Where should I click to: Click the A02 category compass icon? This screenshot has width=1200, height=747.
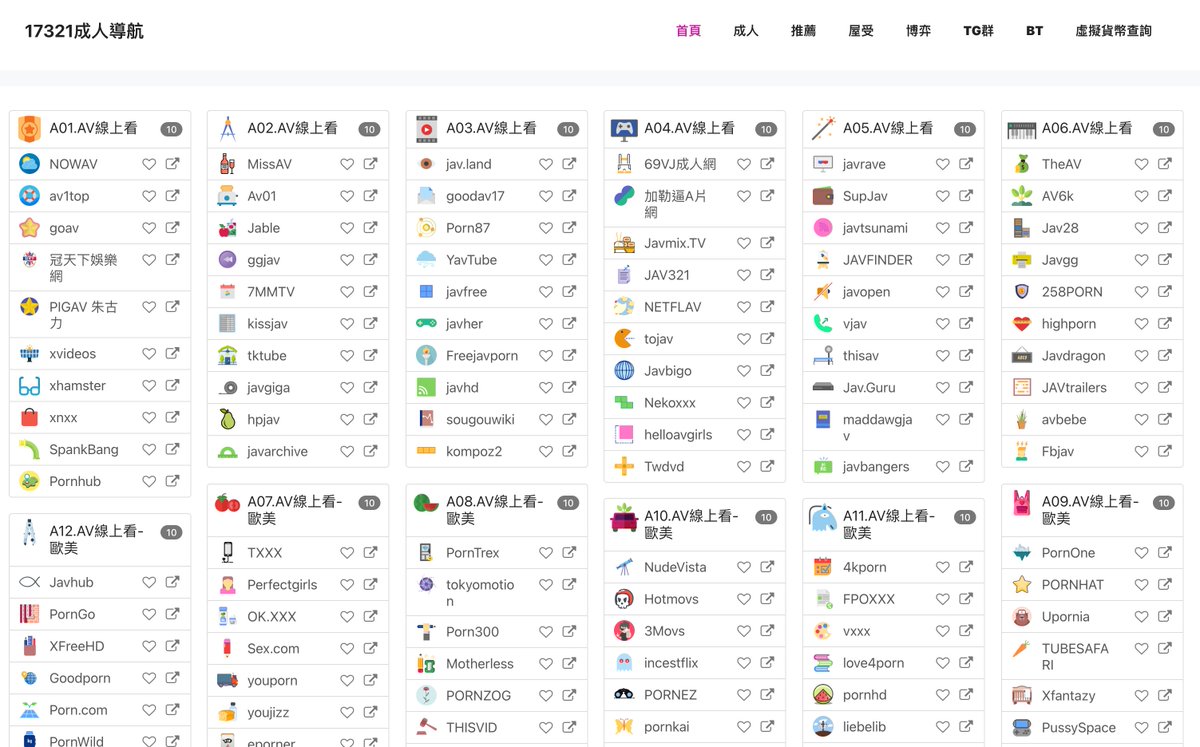click(227, 128)
